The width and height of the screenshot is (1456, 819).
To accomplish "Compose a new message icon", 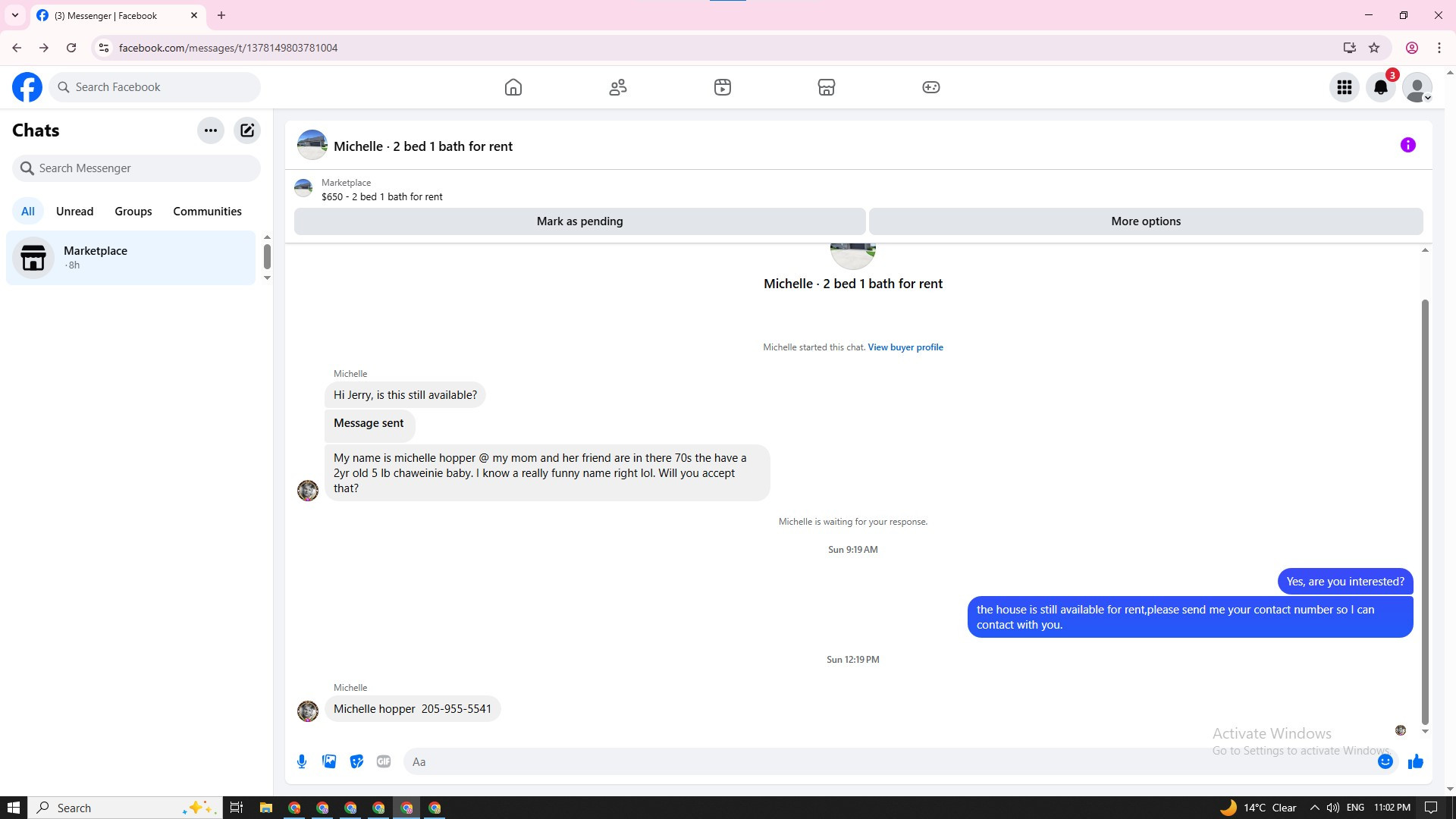I will point(247,130).
